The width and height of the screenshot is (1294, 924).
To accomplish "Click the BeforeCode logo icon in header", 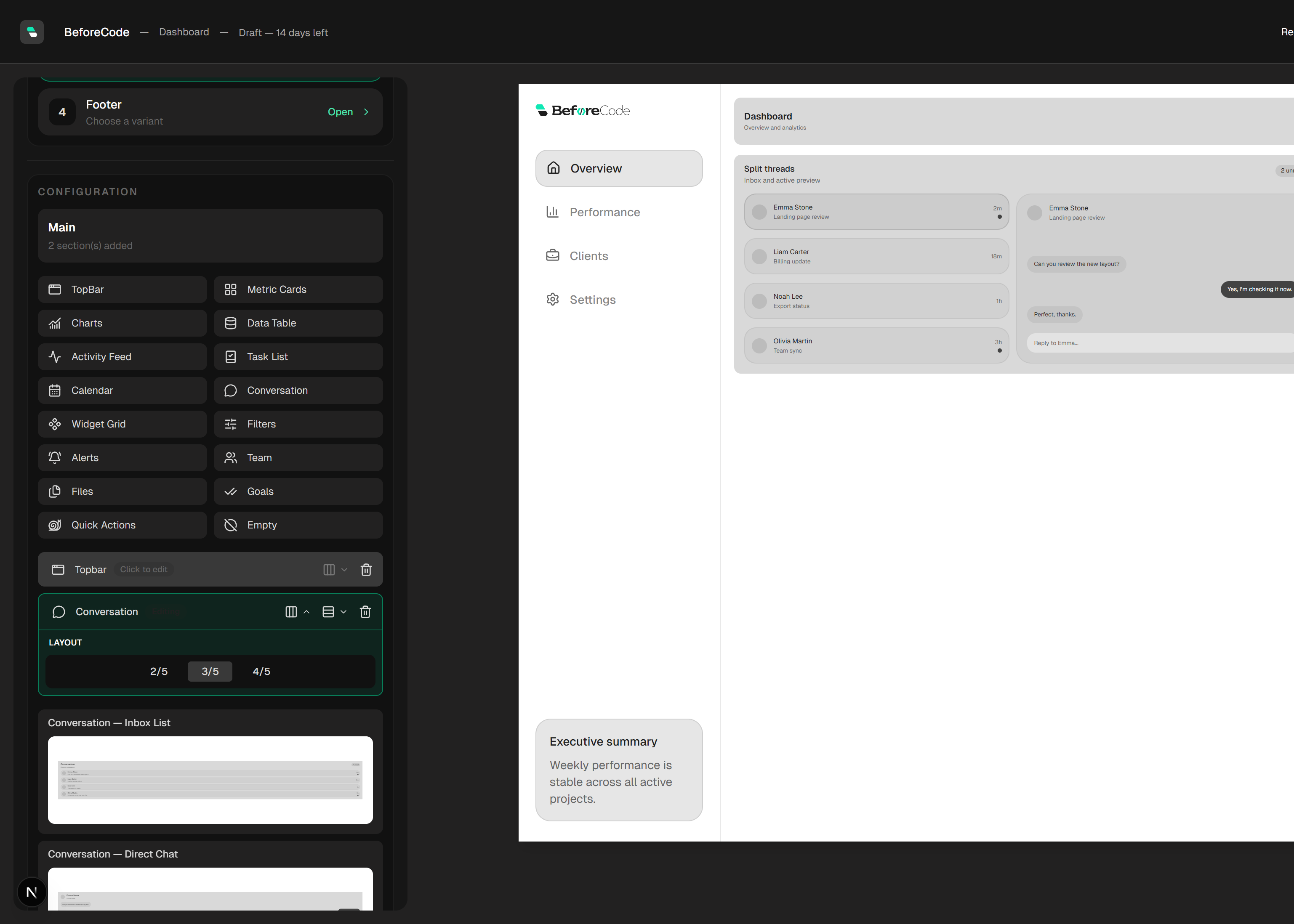I will click(32, 32).
